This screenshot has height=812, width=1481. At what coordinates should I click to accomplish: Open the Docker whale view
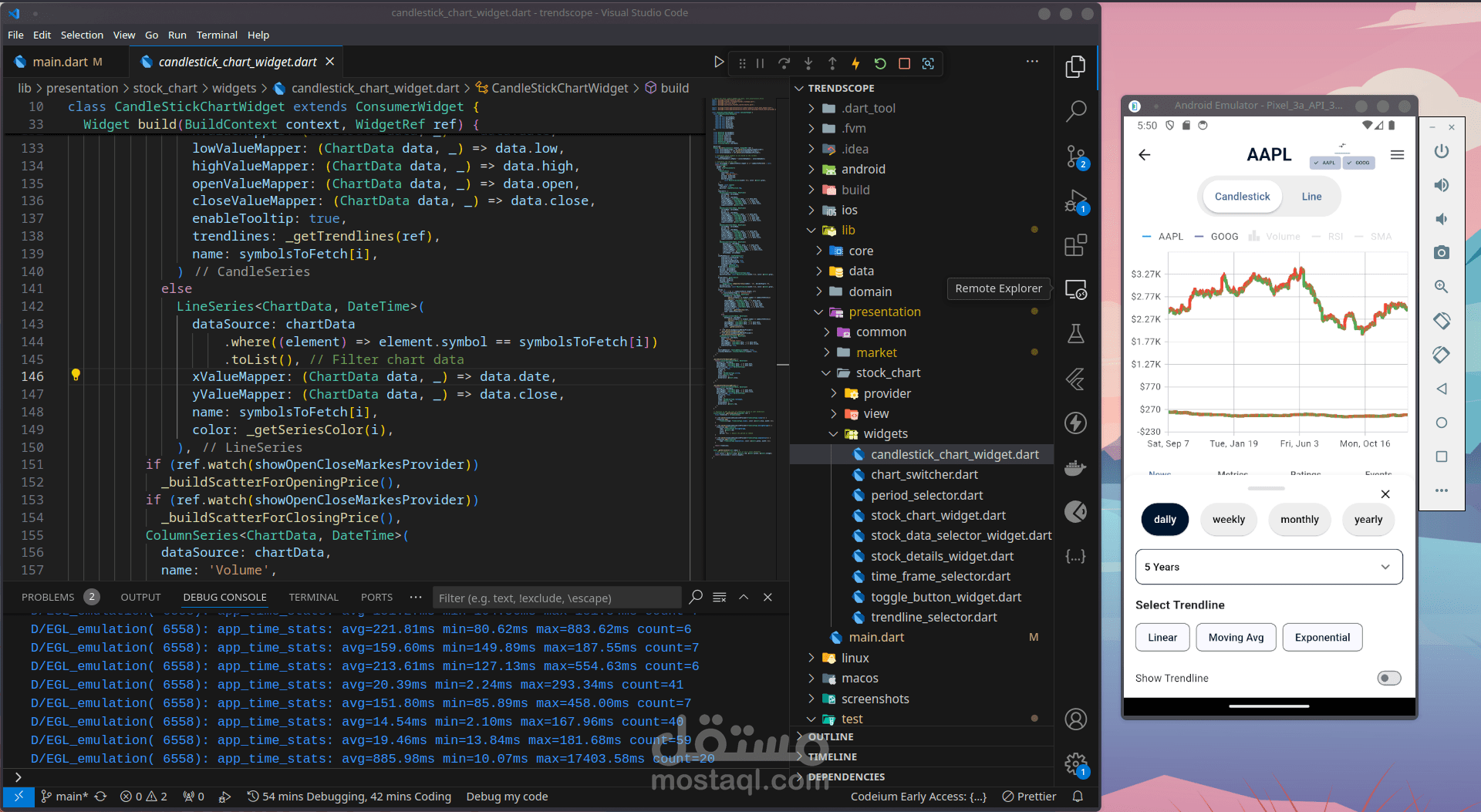coord(1075,467)
